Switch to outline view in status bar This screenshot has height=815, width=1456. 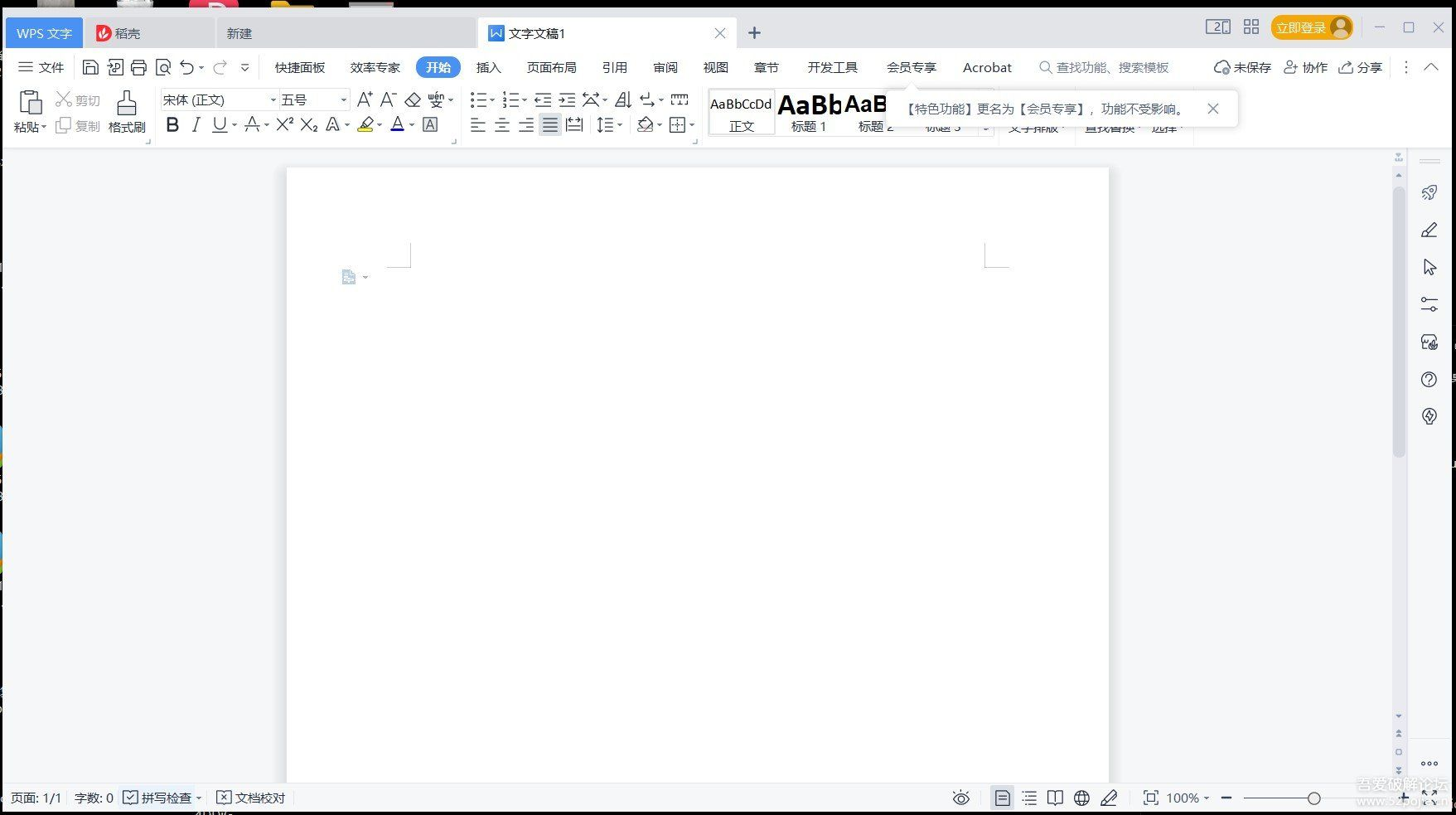pyautogui.click(x=1029, y=798)
